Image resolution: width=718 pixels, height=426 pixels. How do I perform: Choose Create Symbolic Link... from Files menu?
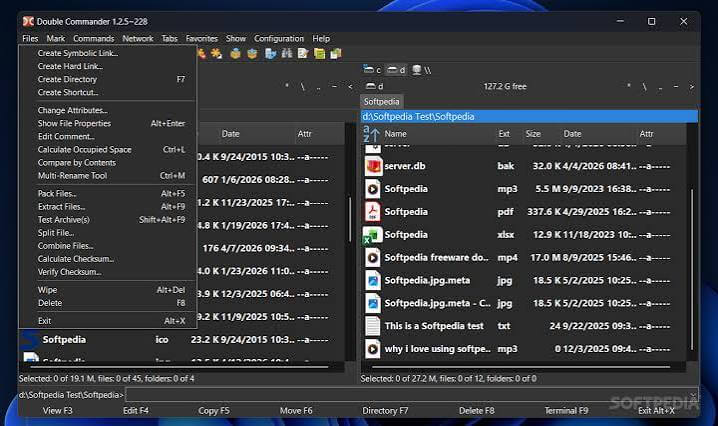point(108,53)
